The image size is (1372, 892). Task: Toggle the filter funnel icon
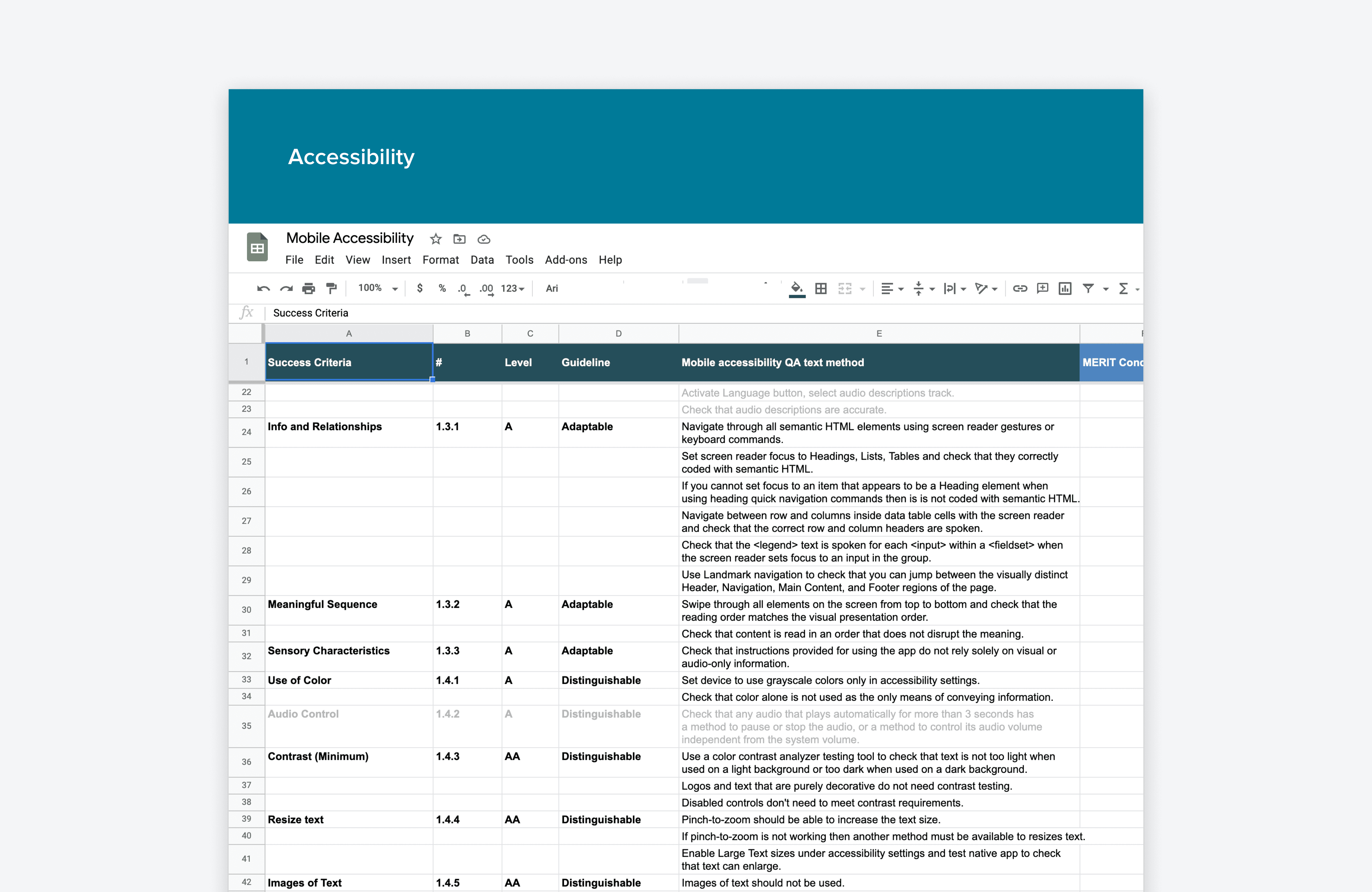(1088, 288)
